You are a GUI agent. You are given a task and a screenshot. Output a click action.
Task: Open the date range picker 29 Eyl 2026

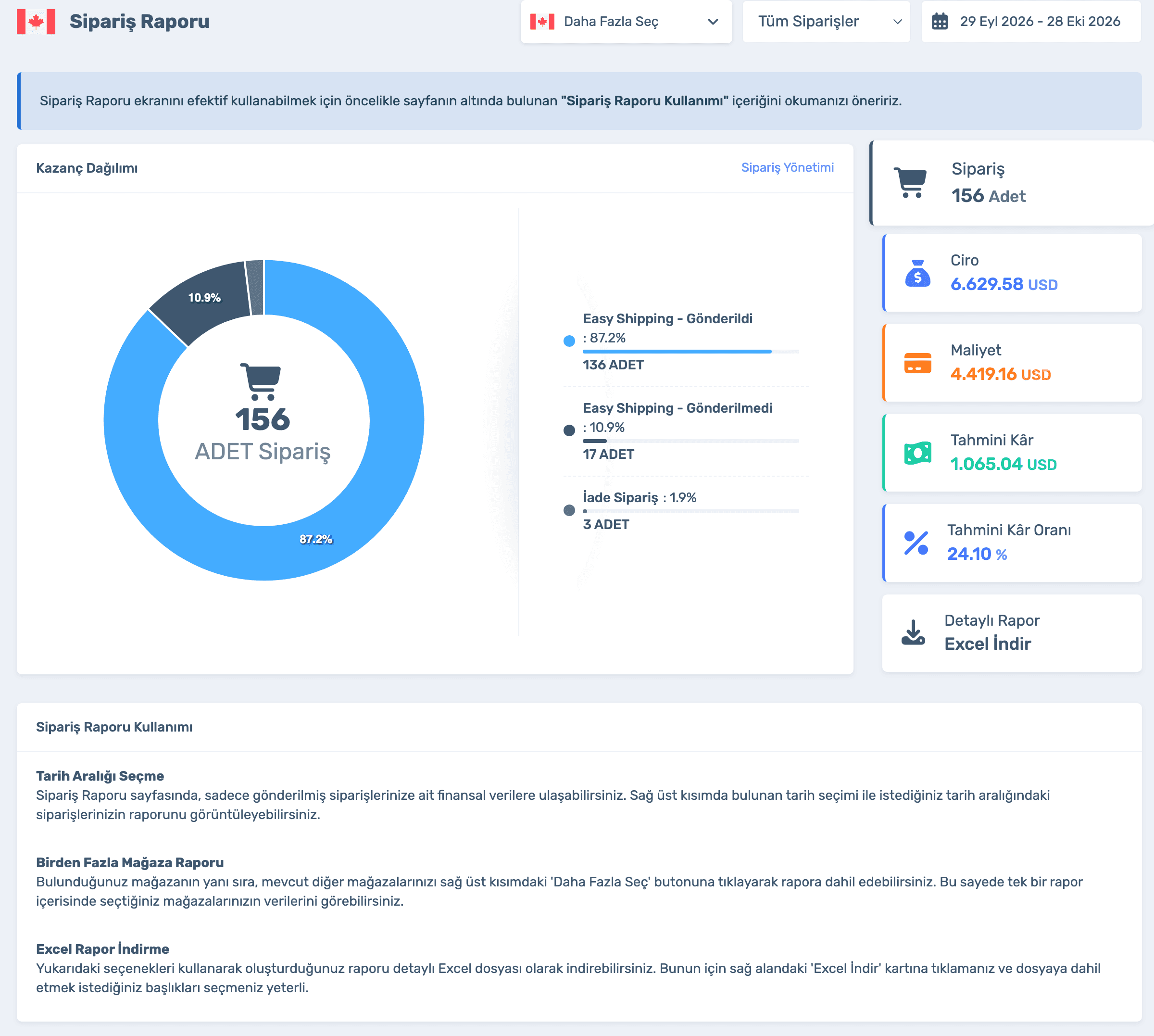pos(1031,22)
